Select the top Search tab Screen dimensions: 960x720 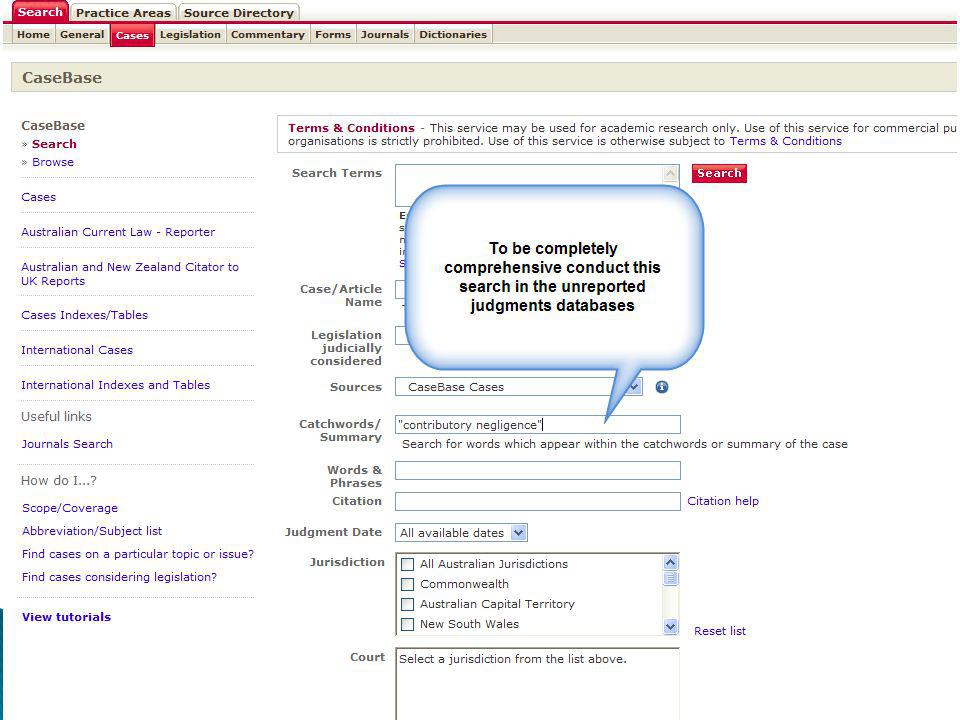click(40, 12)
